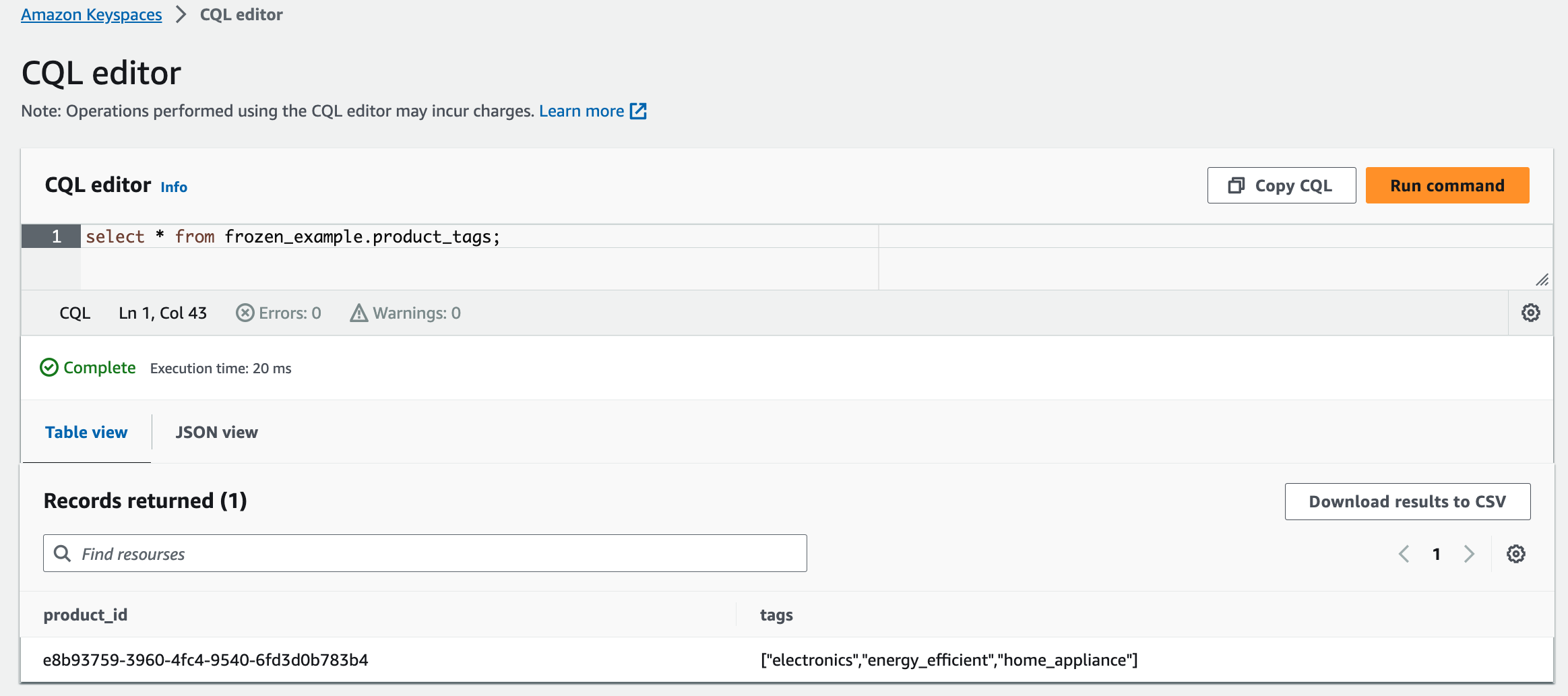Click the green Complete checkmark icon
1568x696 pixels.
pyautogui.click(x=49, y=368)
